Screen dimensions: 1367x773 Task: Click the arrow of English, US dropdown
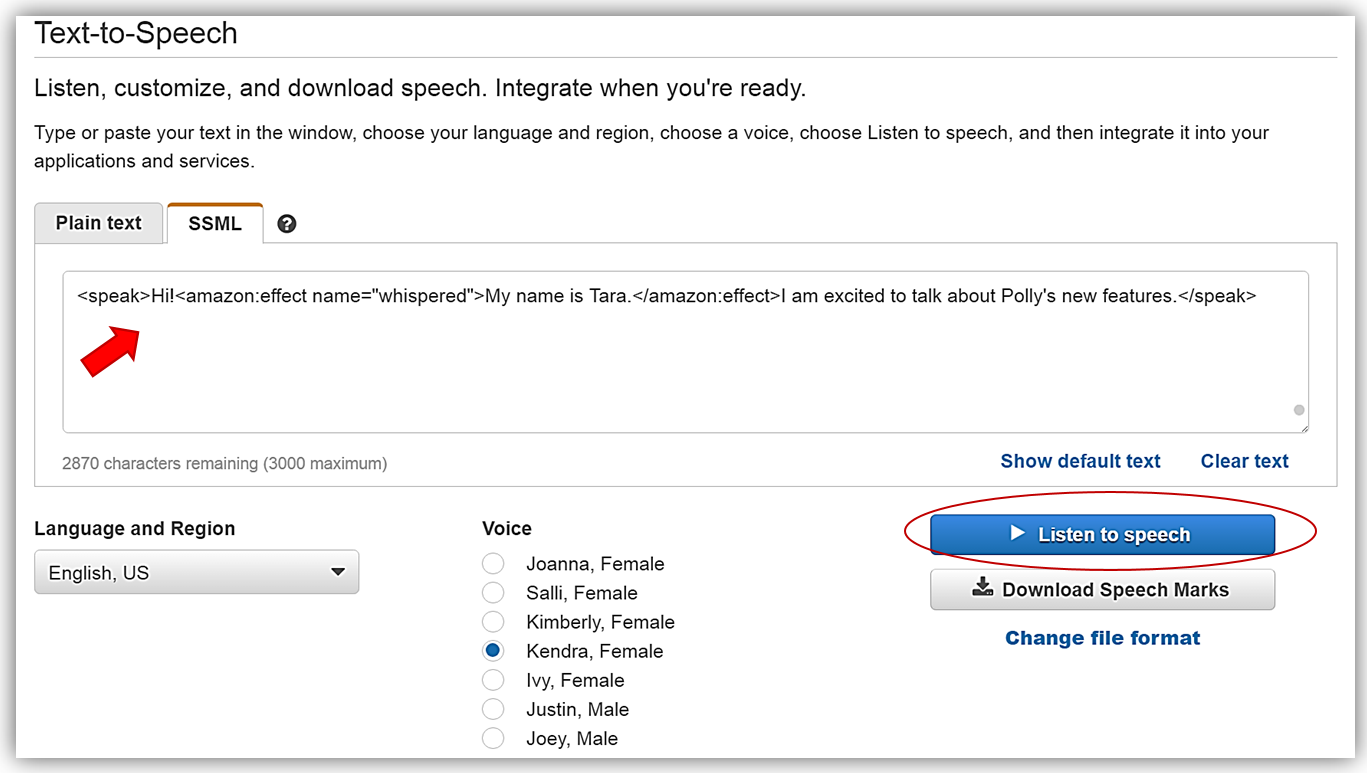coord(338,573)
